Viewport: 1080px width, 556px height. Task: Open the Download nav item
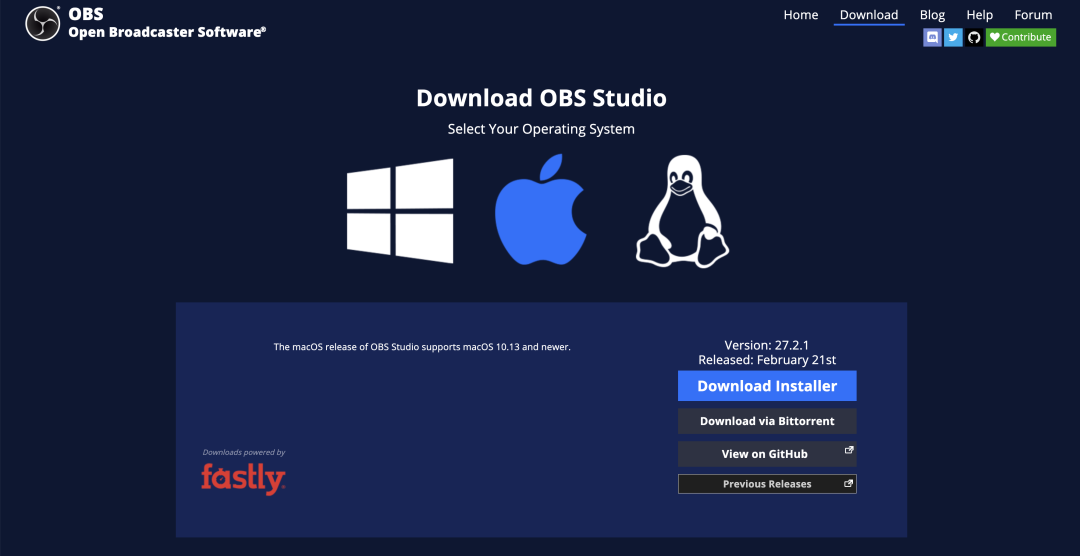click(869, 14)
